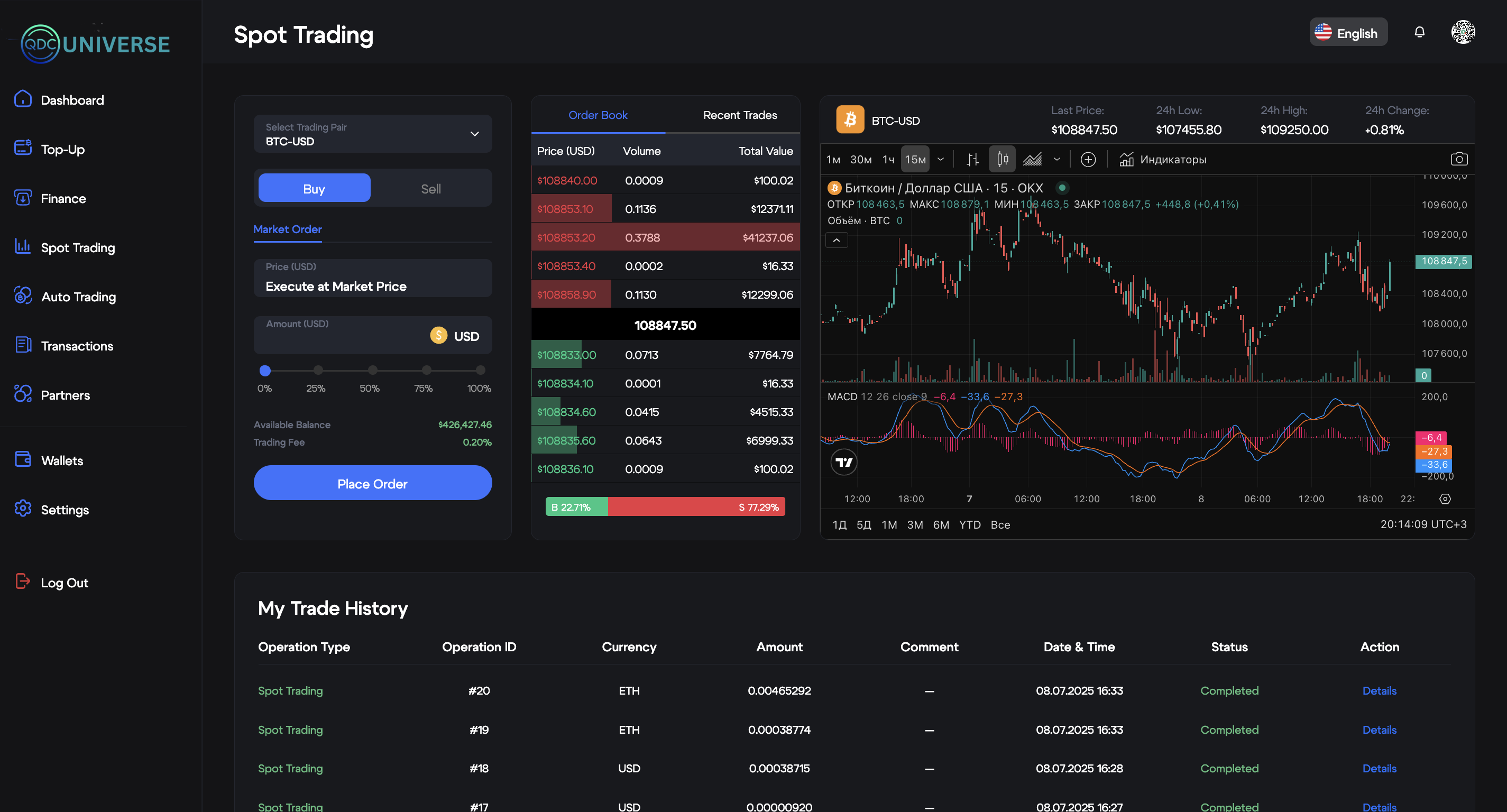Switch order side to Sell

point(430,188)
